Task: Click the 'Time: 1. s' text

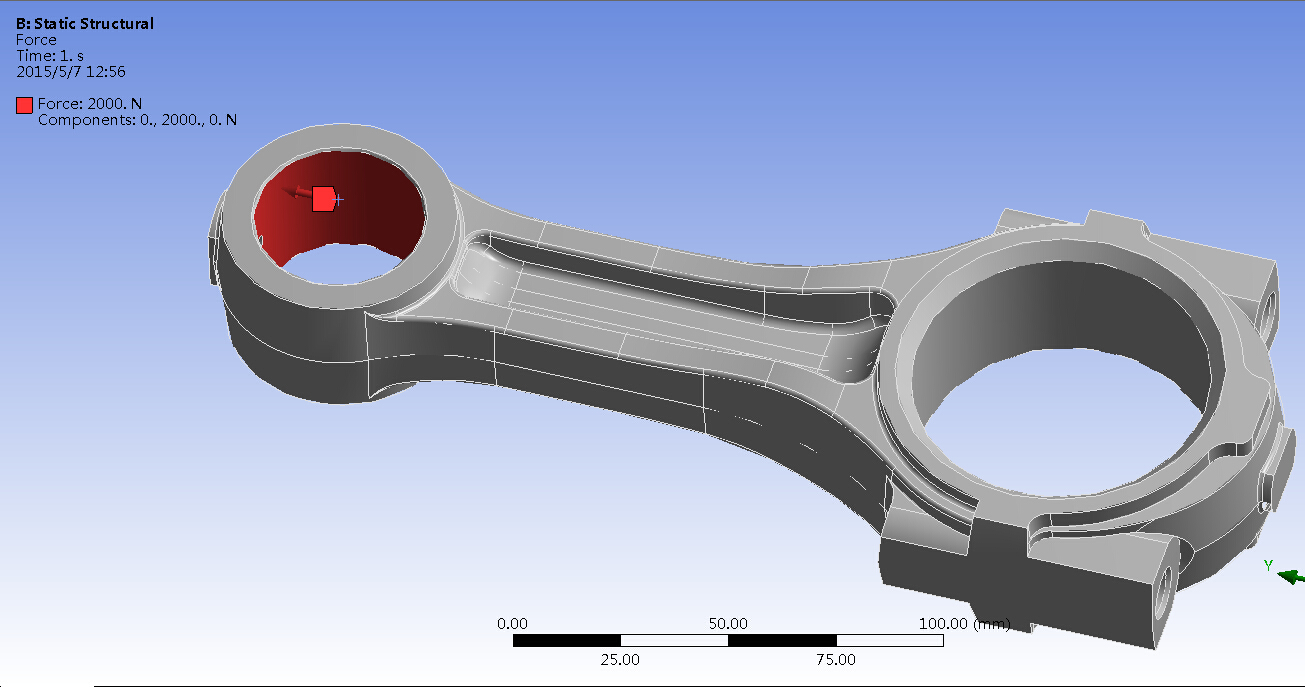Action: (x=51, y=56)
